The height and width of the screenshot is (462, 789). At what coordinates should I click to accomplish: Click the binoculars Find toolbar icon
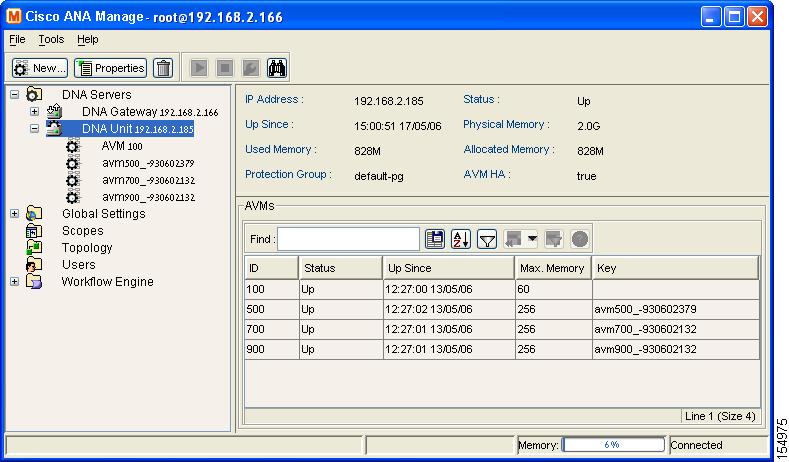tap(277, 68)
